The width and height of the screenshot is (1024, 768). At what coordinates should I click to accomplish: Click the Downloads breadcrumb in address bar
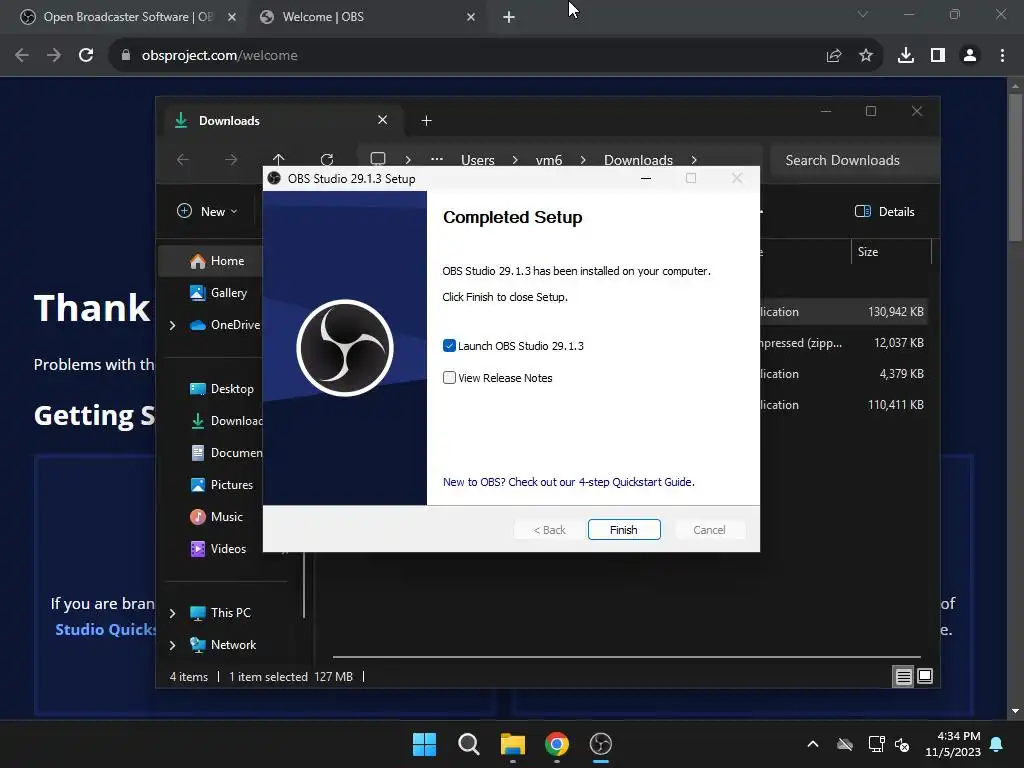(638, 160)
